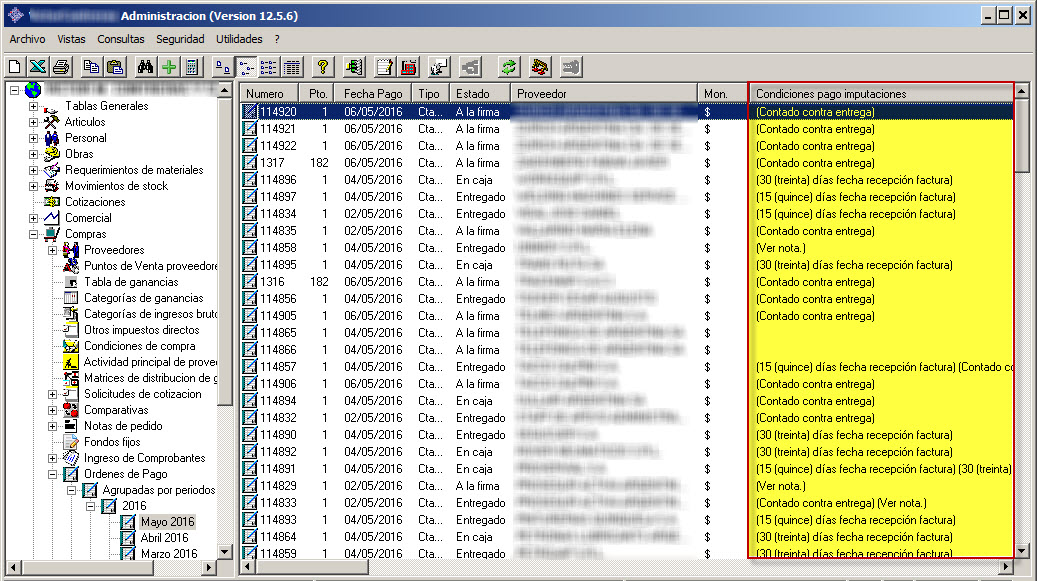Expand the Tablas Generales tree node
1037x581 pixels.
pos(33,106)
